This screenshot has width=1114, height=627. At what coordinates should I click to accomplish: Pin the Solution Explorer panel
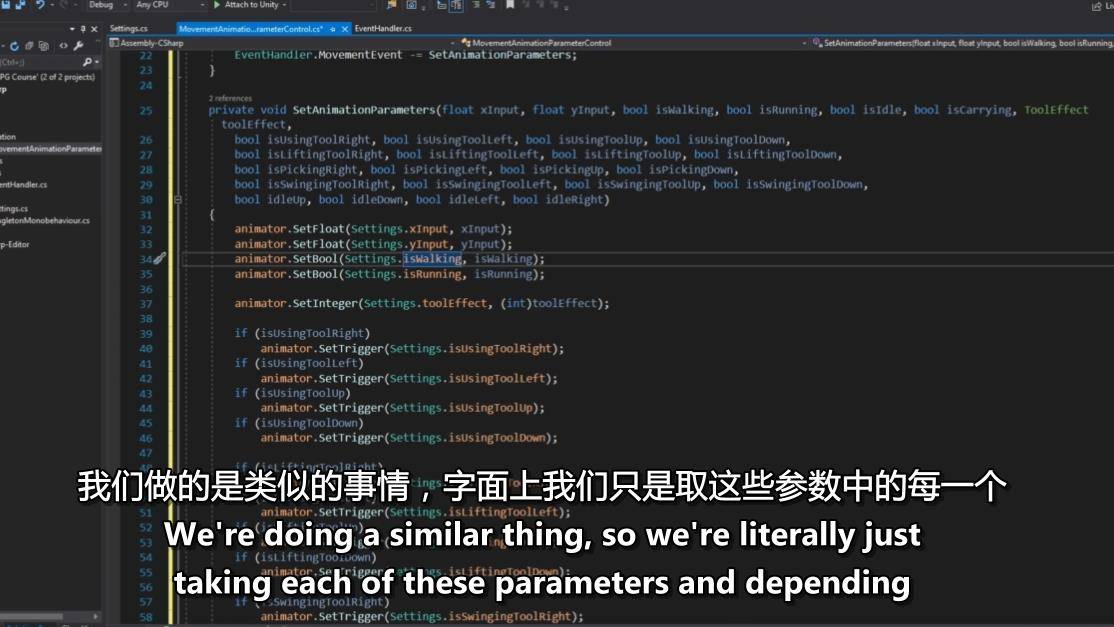pos(83,29)
